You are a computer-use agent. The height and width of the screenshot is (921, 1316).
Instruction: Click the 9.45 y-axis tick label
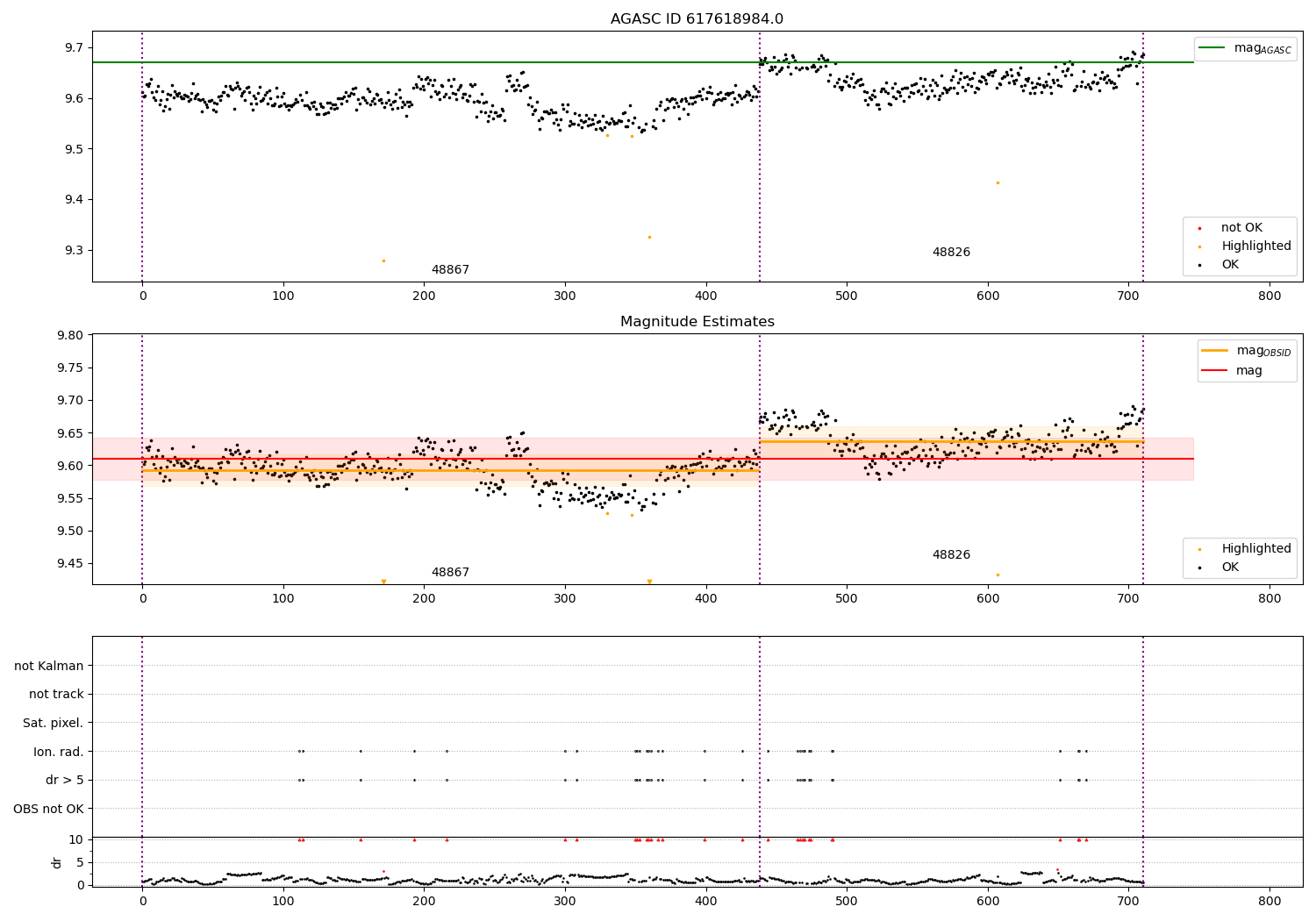point(69,563)
